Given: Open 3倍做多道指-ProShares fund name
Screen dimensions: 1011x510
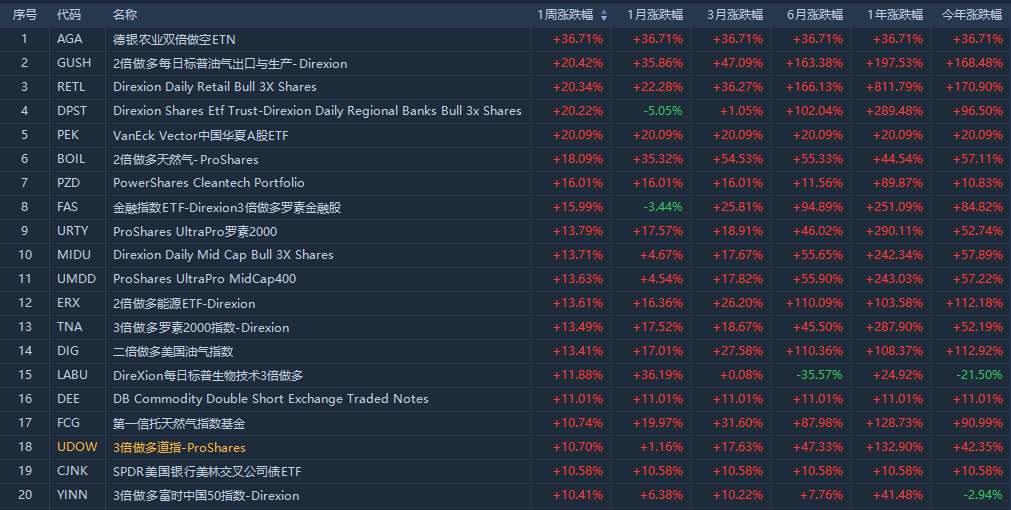Looking at the screenshot, I should coord(179,447).
